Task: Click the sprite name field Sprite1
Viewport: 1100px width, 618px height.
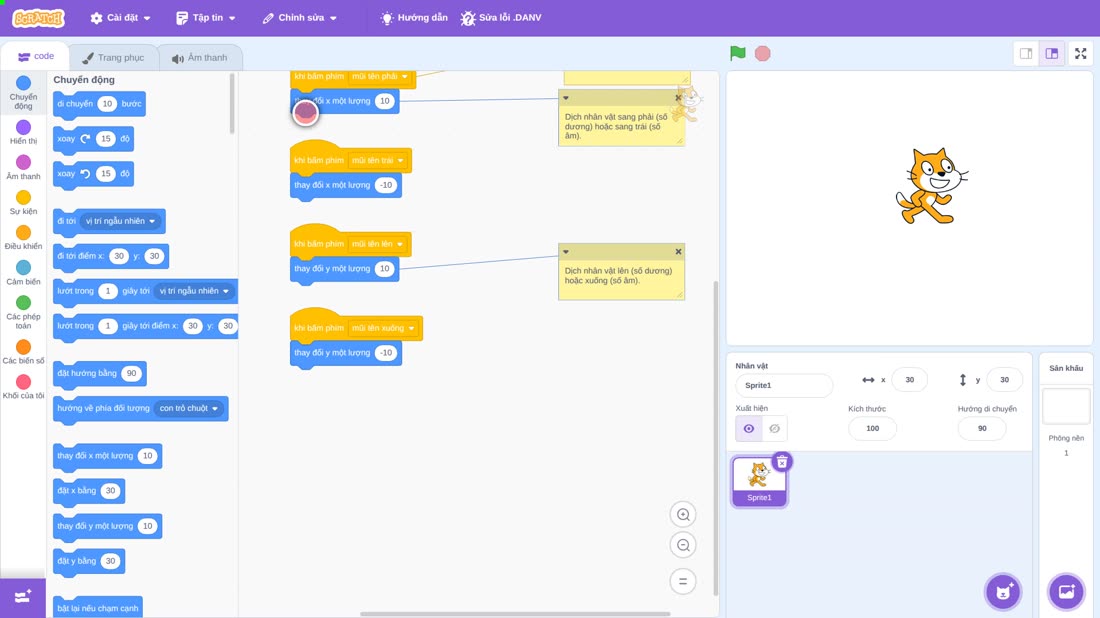Action: coord(784,385)
